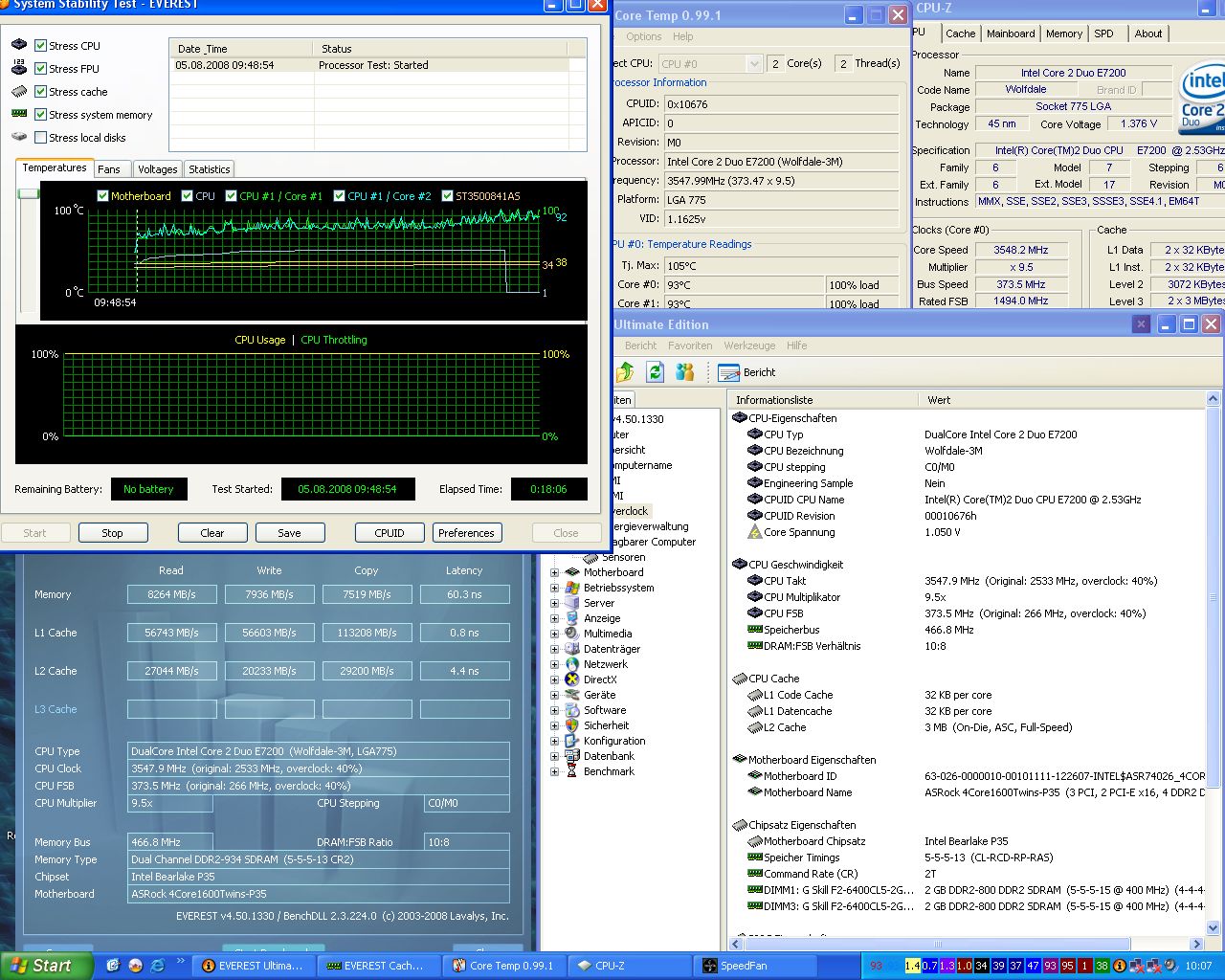The height and width of the screenshot is (980, 1225).
Task: Open the Mainboard tab in CPU-Z
Action: 1011,33
